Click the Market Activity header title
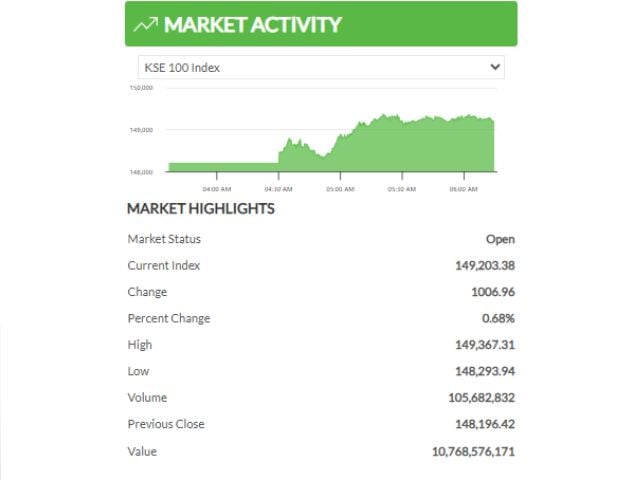640x480 pixels. (252, 24)
